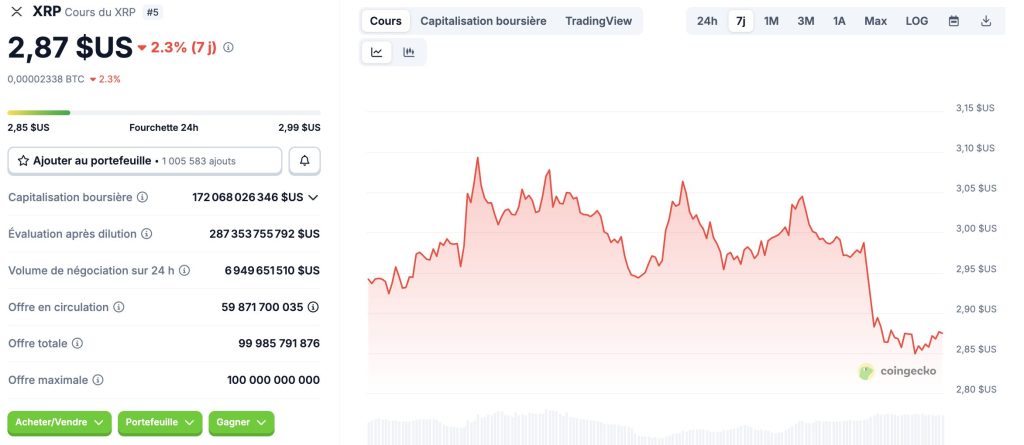Toggle the LOG scale option
This screenshot has width=1024, height=445.
pos(917,21)
